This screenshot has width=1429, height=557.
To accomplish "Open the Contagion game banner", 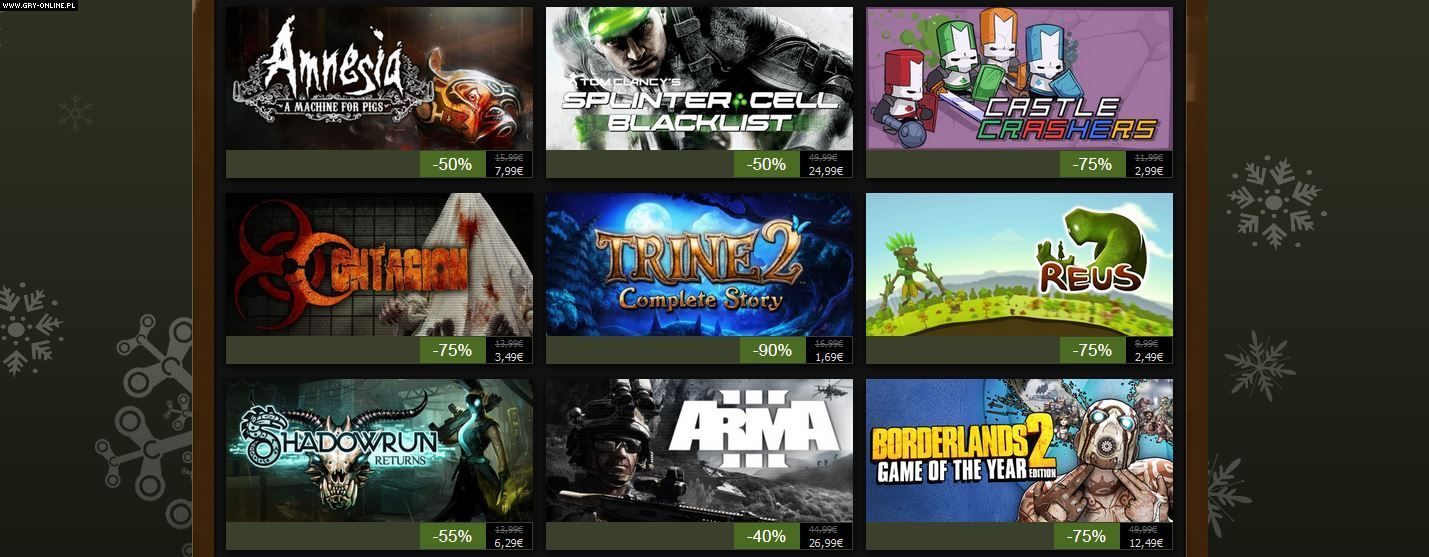I will (379, 264).
